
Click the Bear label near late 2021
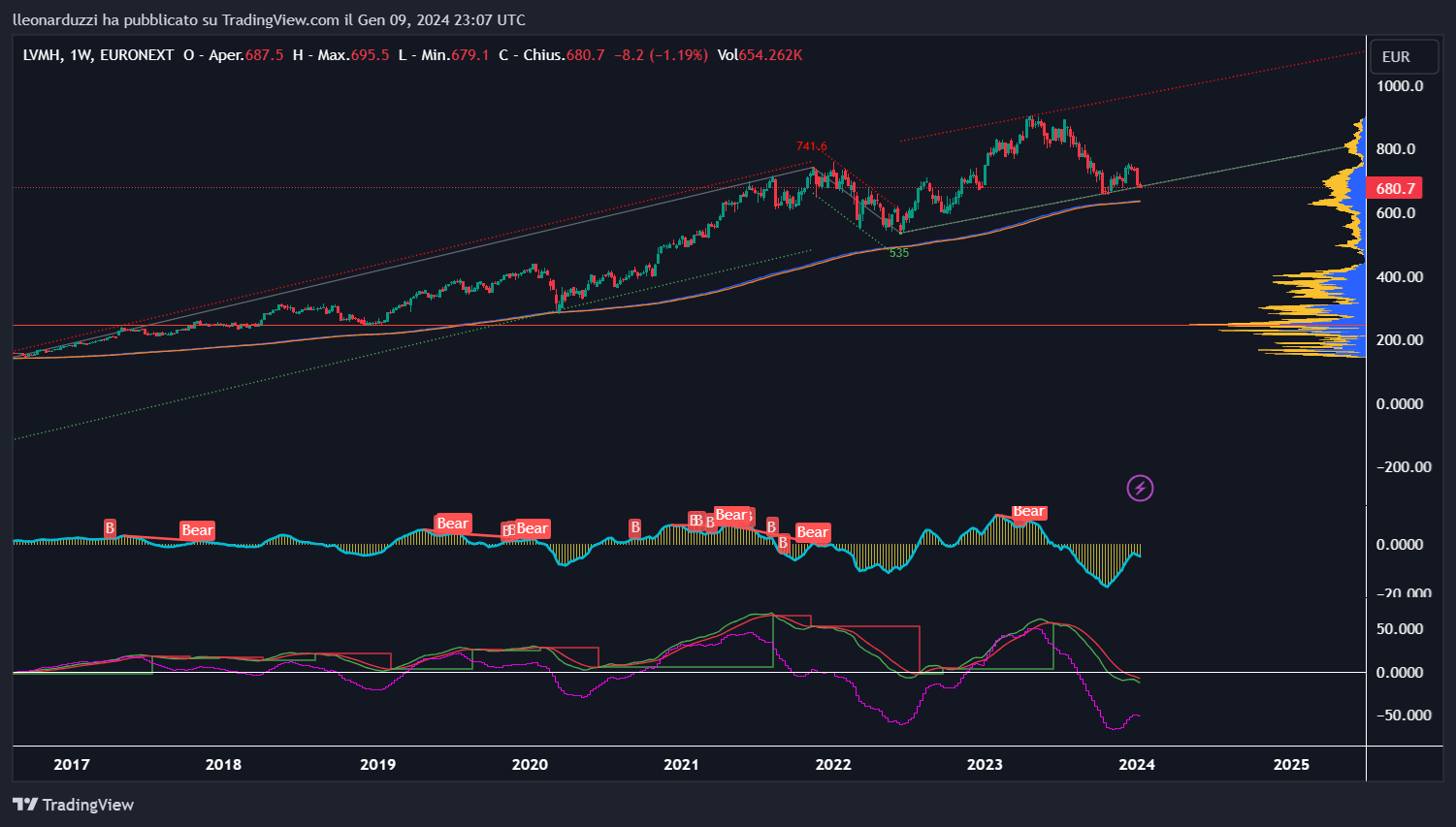(x=812, y=532)
